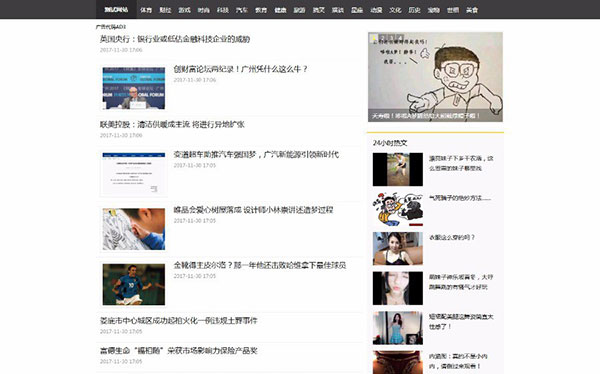The image size is (600, 374).
Task: Click the 24小时热文 section heading
Action: pyautogui.click(x=390, y=143)
